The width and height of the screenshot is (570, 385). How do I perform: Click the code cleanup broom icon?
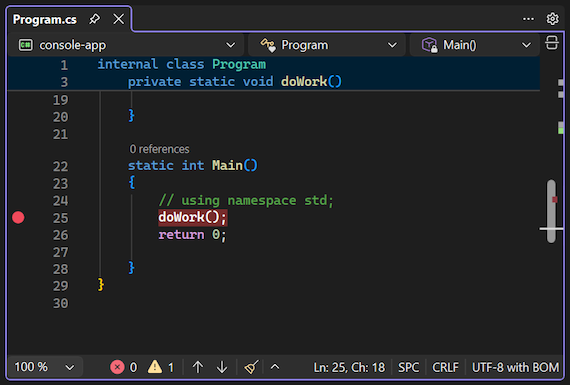click(251, 367)
